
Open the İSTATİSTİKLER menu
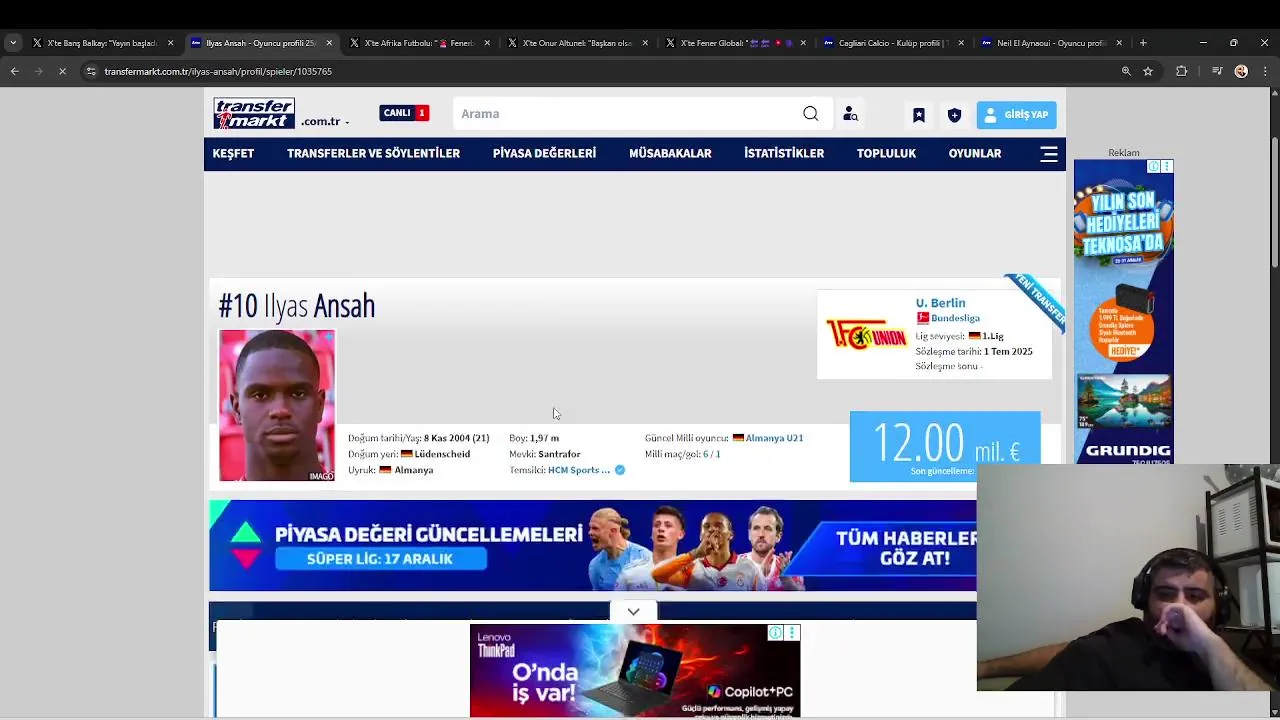tap(784, 153)
